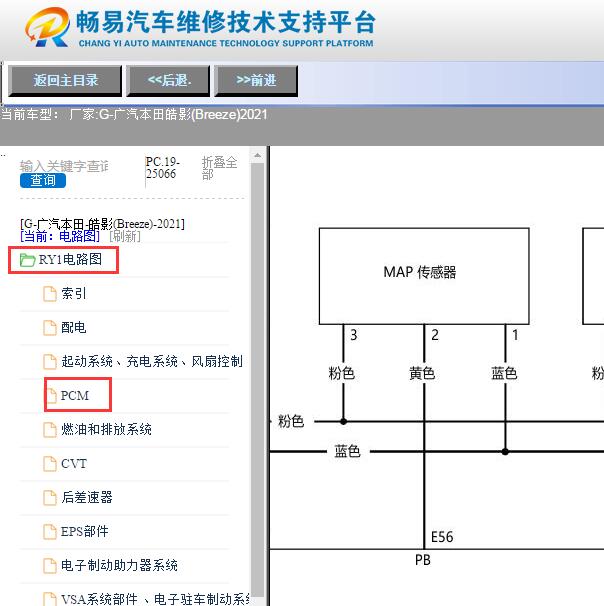Click the sidebar scrollbar up arrow
The width and height of the screenshot is (604, 606).
(257, 155)
